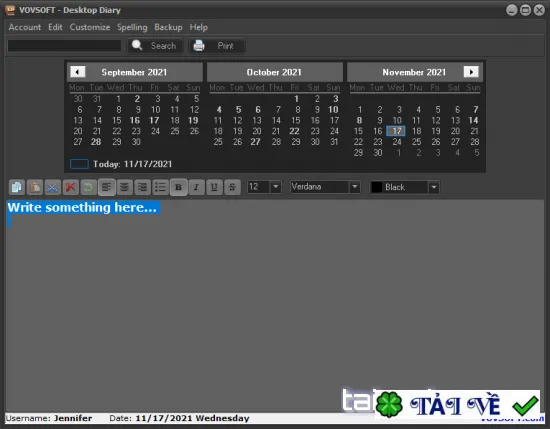Insert a bullet list
The width and height of the screenshot is (550, 429).
point(160,187)
